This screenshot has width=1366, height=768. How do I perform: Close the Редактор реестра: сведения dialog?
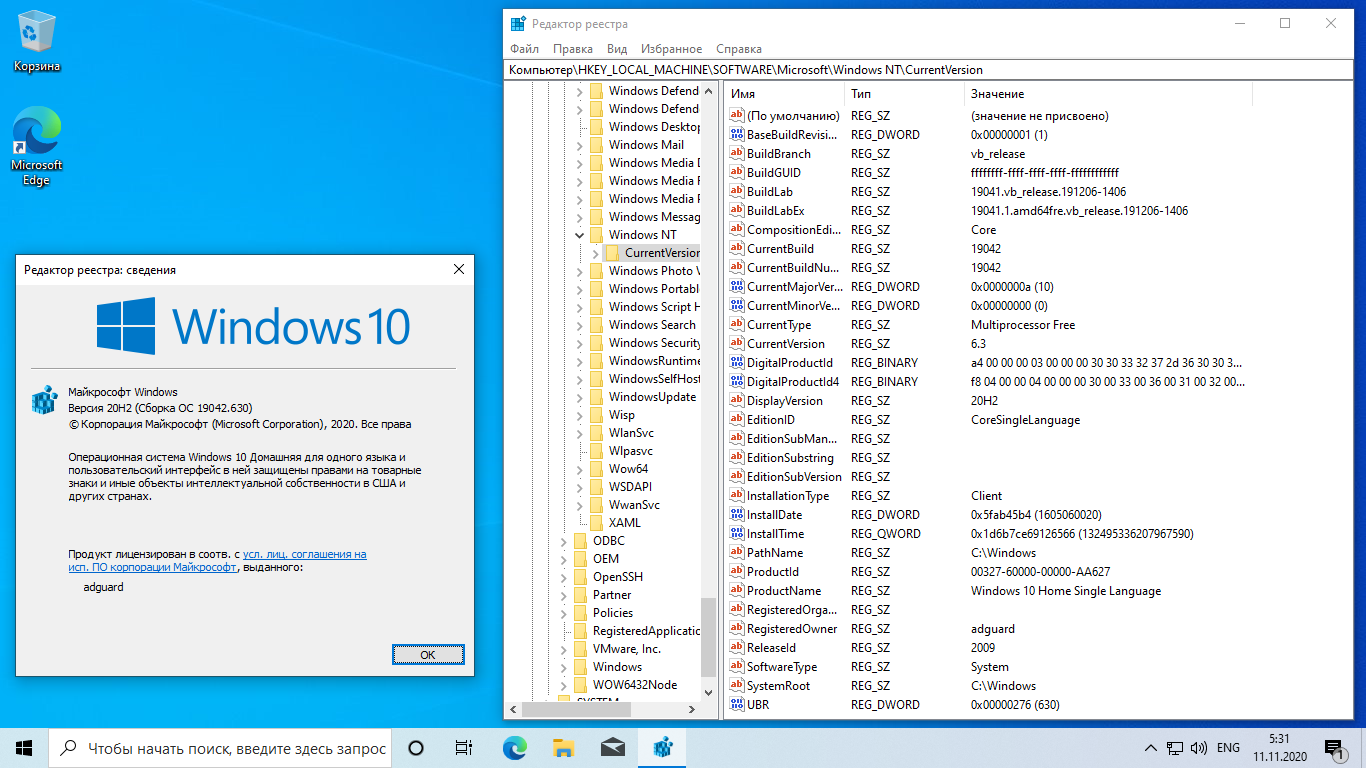tap(459, 270)
